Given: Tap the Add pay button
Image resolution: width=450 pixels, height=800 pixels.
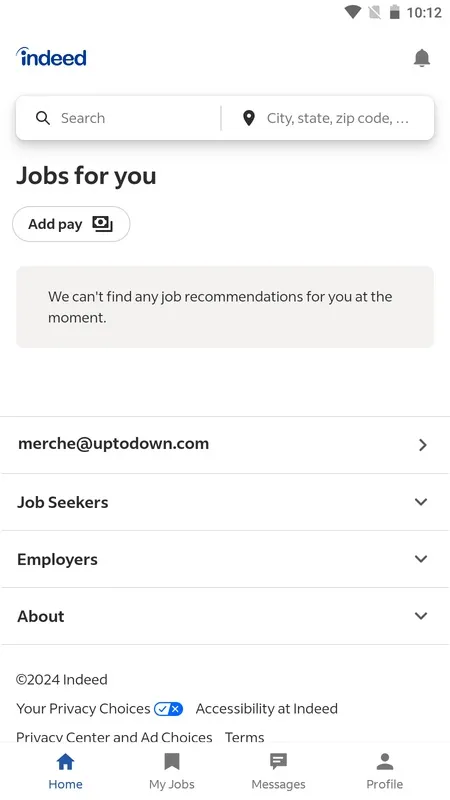Looking at the screenshot, I should coord(71,224).
